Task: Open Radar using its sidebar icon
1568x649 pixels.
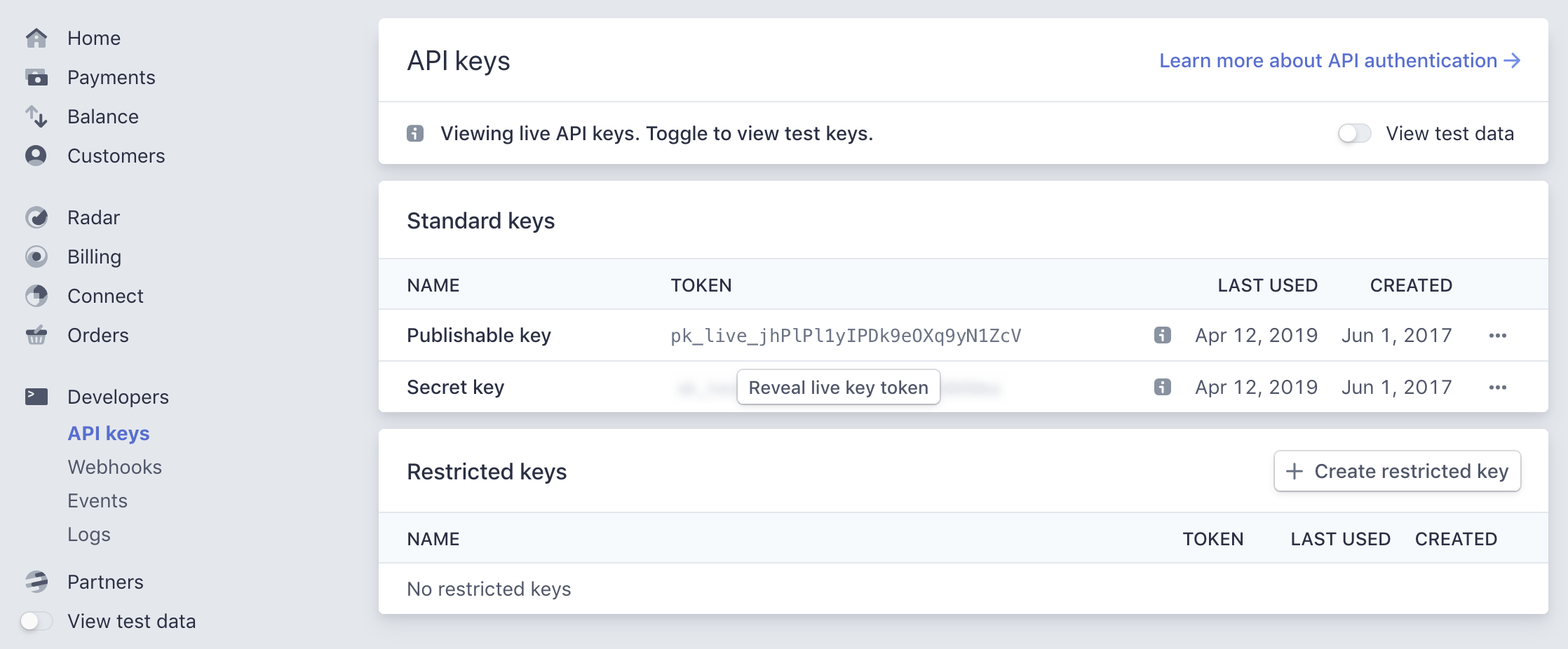Action: pyautogui.click(x=36, y=217)
